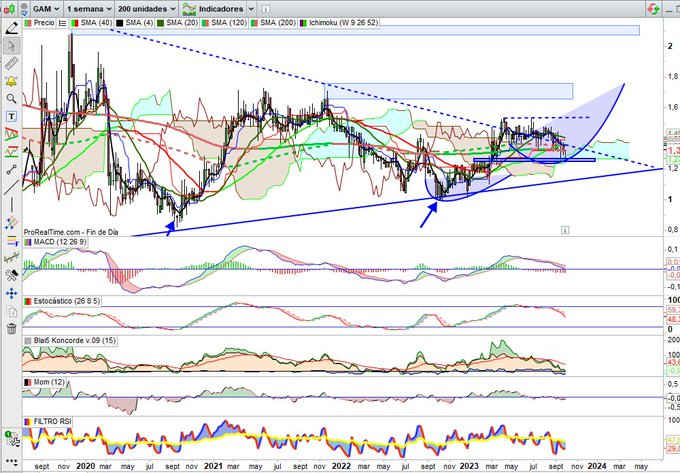Click the 2023 label on time axis

pyautogui.click(x=469, y=466)
